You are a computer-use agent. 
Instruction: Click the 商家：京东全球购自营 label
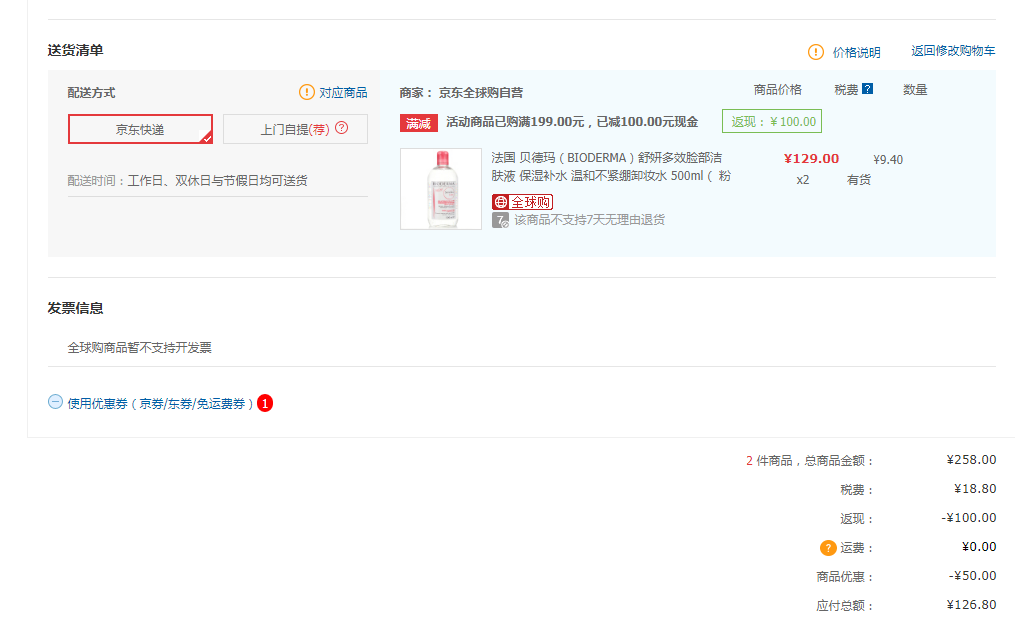click(x=462, y=93)
